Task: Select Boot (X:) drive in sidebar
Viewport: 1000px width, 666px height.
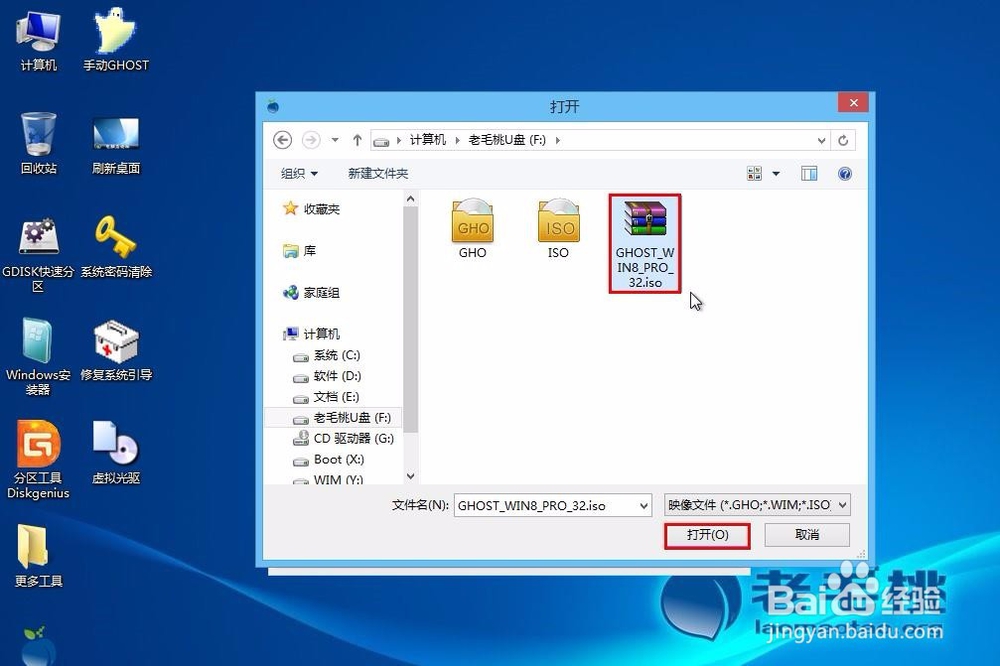Action: click(328, 460)
